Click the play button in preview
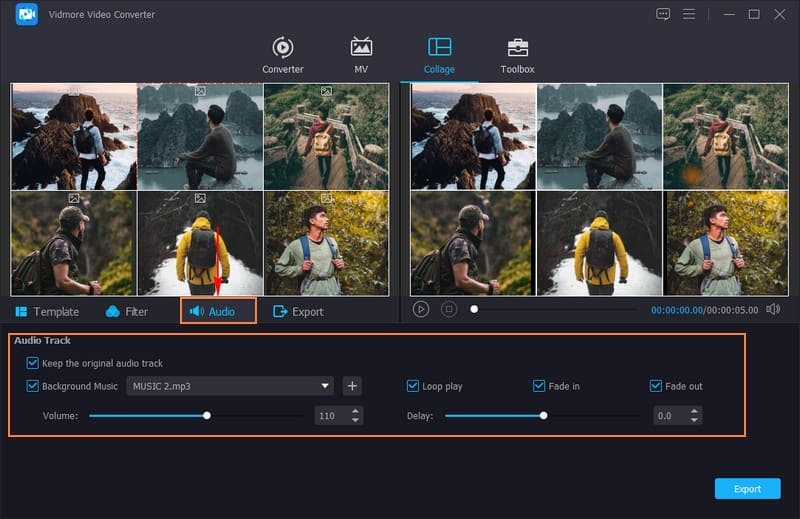The image size is (800, 519). [x=421, y=310]
